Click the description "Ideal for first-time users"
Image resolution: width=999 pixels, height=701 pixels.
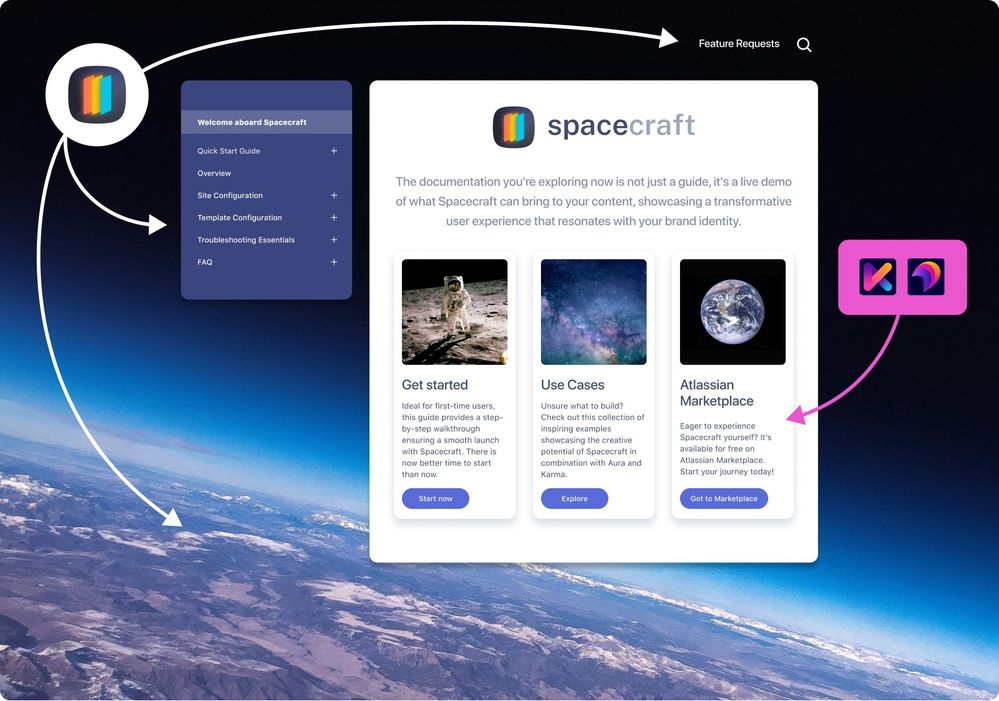[452, 440]
